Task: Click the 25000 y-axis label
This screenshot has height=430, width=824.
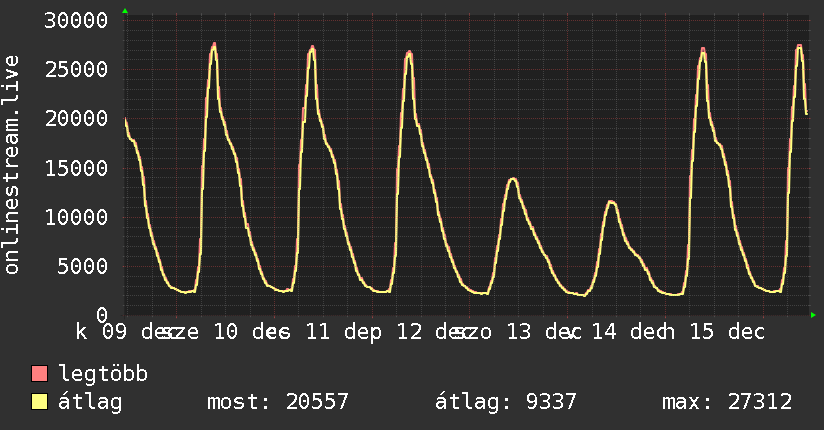Action: [76, 69]
